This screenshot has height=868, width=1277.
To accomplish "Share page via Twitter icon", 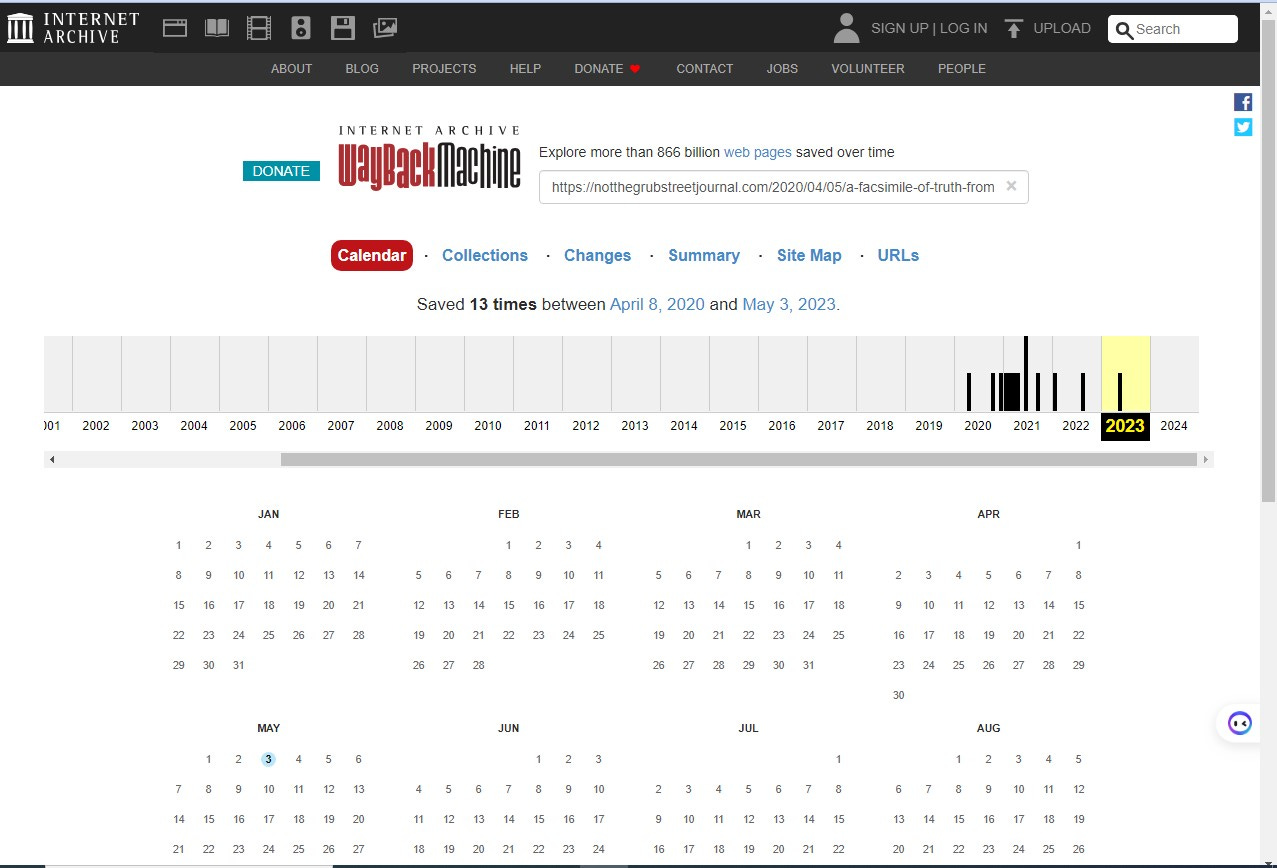I will click(x=1243, y=127).
